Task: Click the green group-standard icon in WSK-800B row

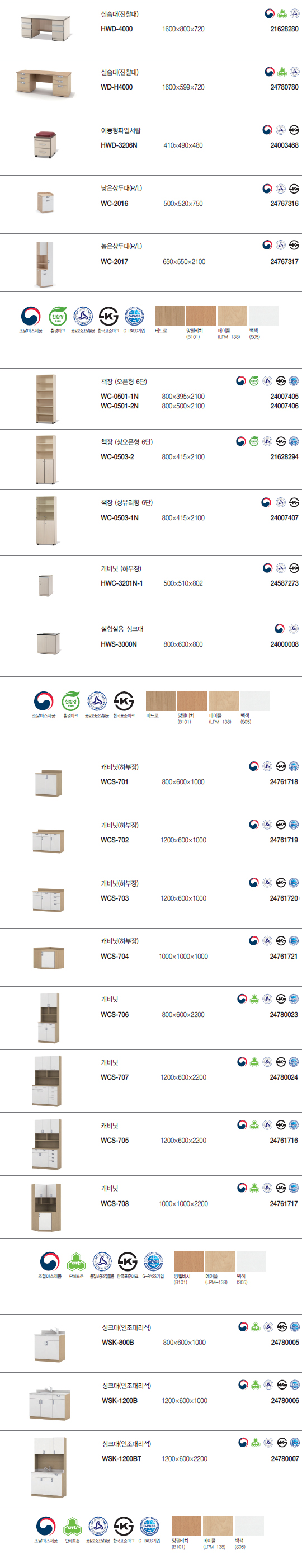Action: coord(256,1327)
